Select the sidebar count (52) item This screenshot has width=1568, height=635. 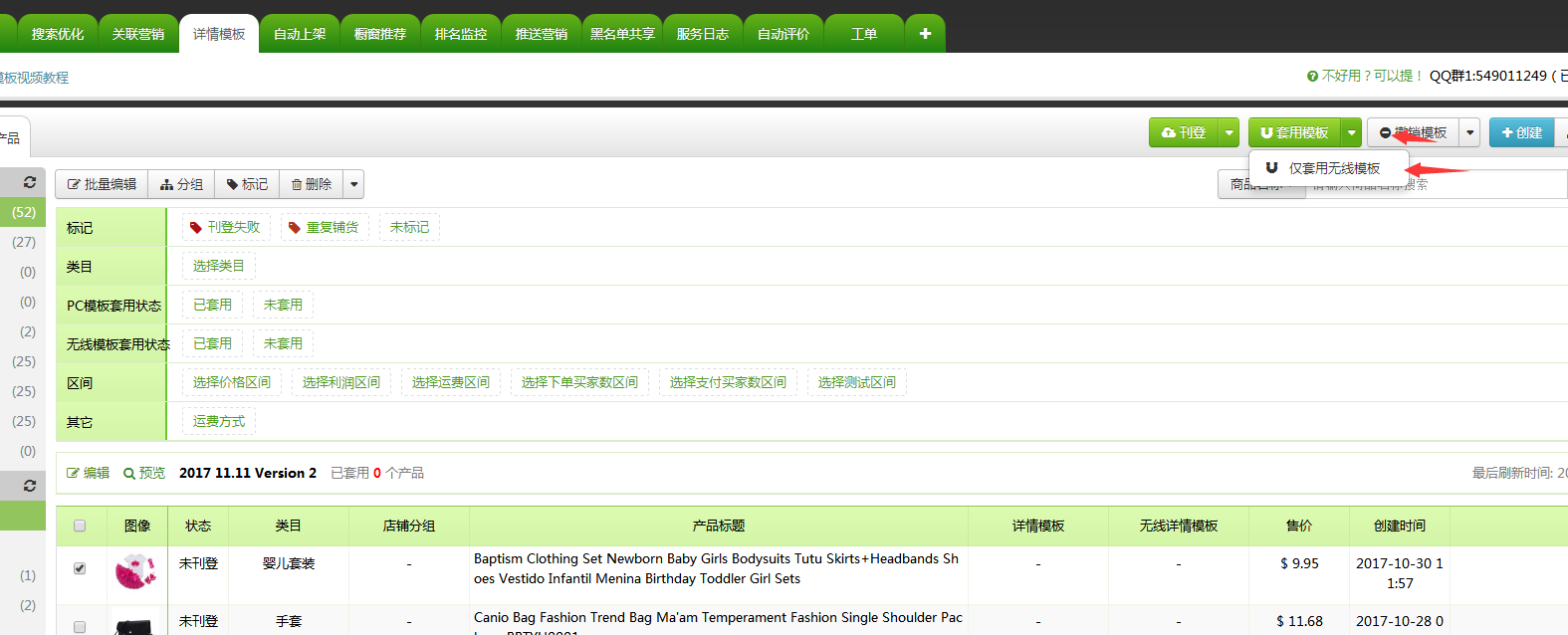coord(24,212)
